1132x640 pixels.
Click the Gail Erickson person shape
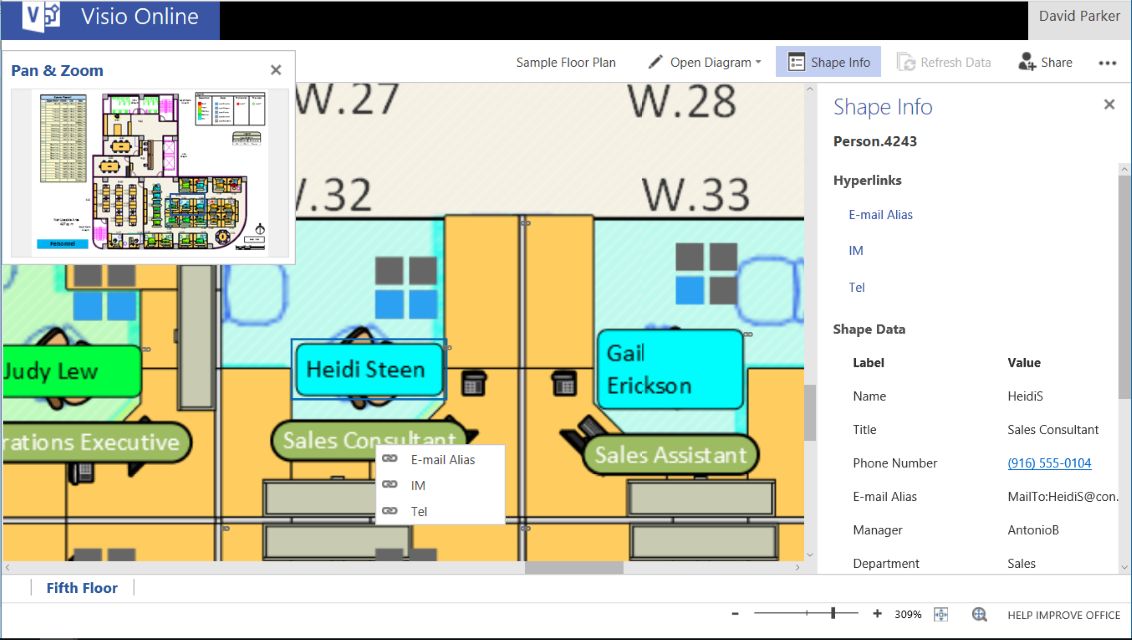[669, 369]
